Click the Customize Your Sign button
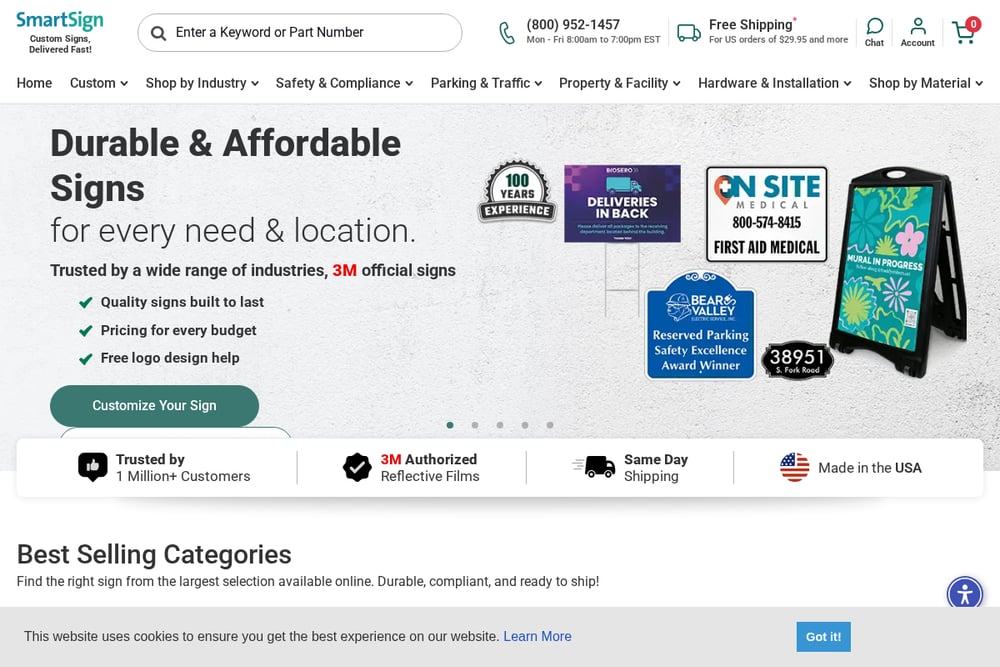This screenshot has height=667, width=1000. tap(154, 406)
